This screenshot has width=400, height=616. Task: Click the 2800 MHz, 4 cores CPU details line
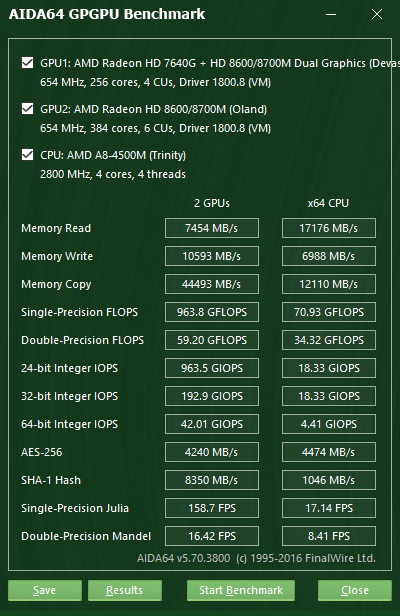pyautogui.click(x=113, y=174)
